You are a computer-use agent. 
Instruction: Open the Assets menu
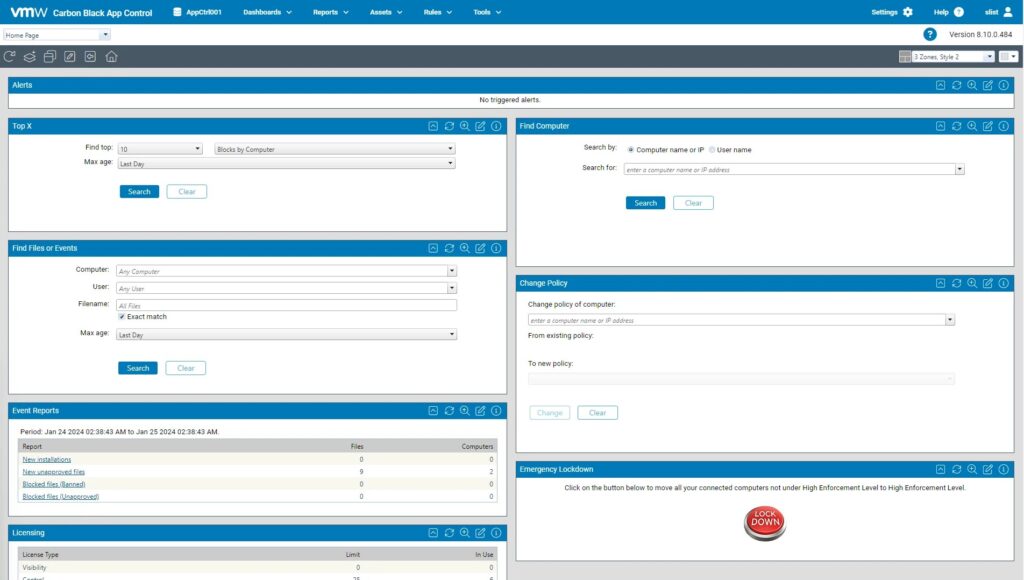[386, 12]
